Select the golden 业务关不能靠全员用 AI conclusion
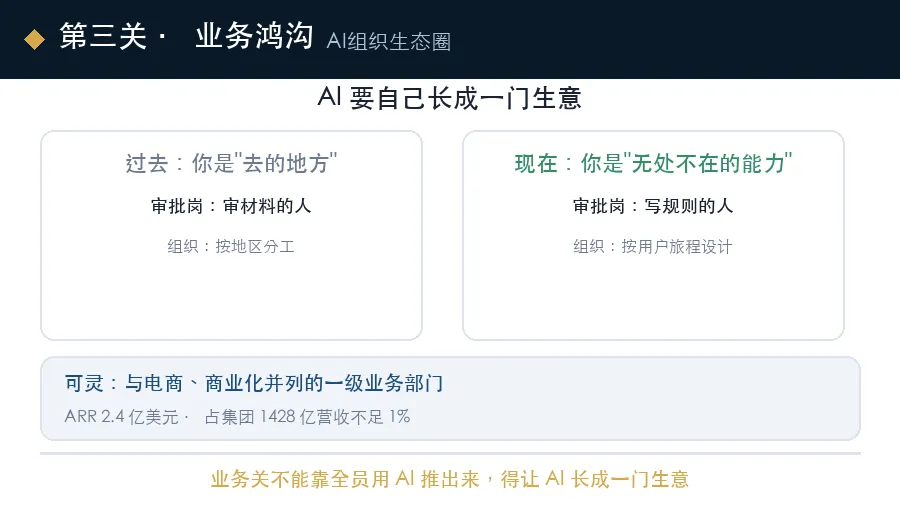900x520 pixels. [449, 479]
